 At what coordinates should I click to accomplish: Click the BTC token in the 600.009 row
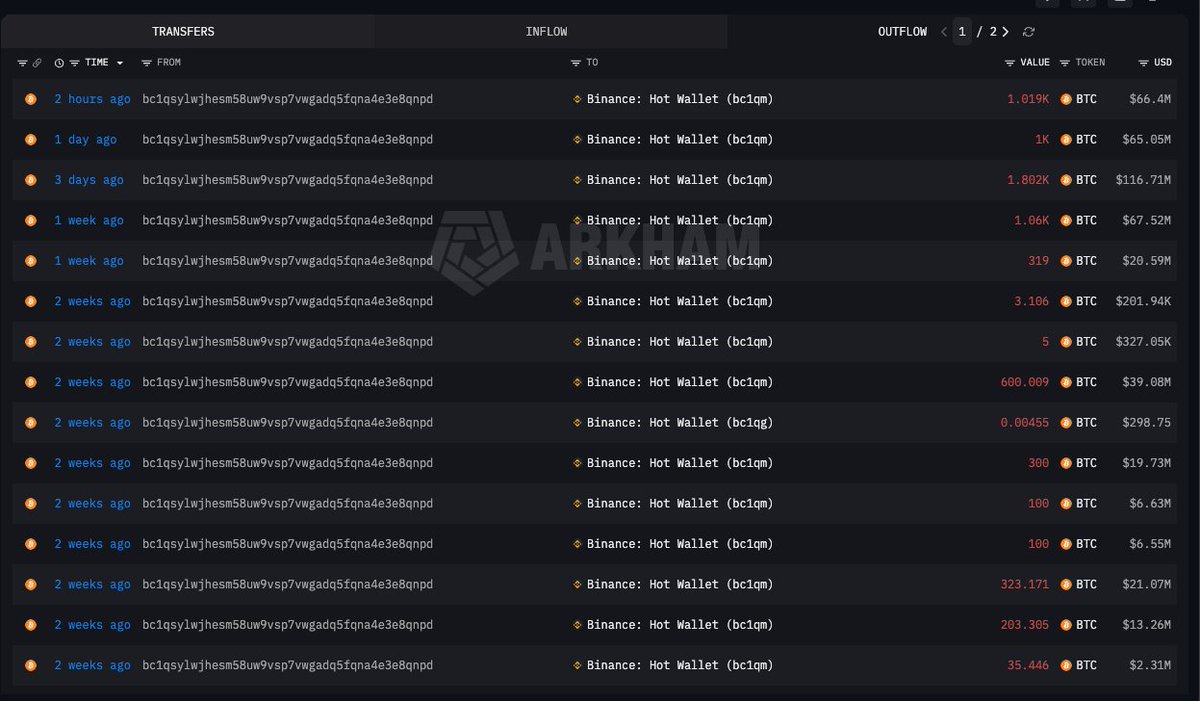click(1078, 382)
